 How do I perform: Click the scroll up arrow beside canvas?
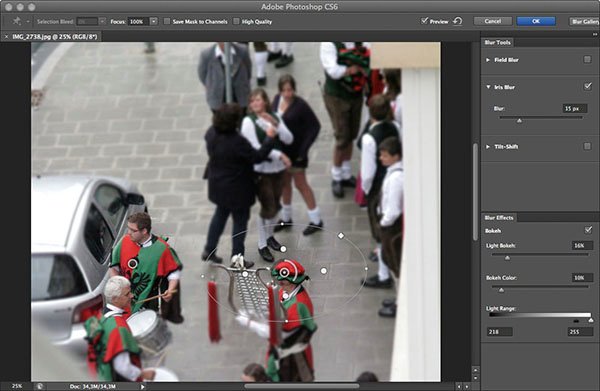(x=475, y=370)
